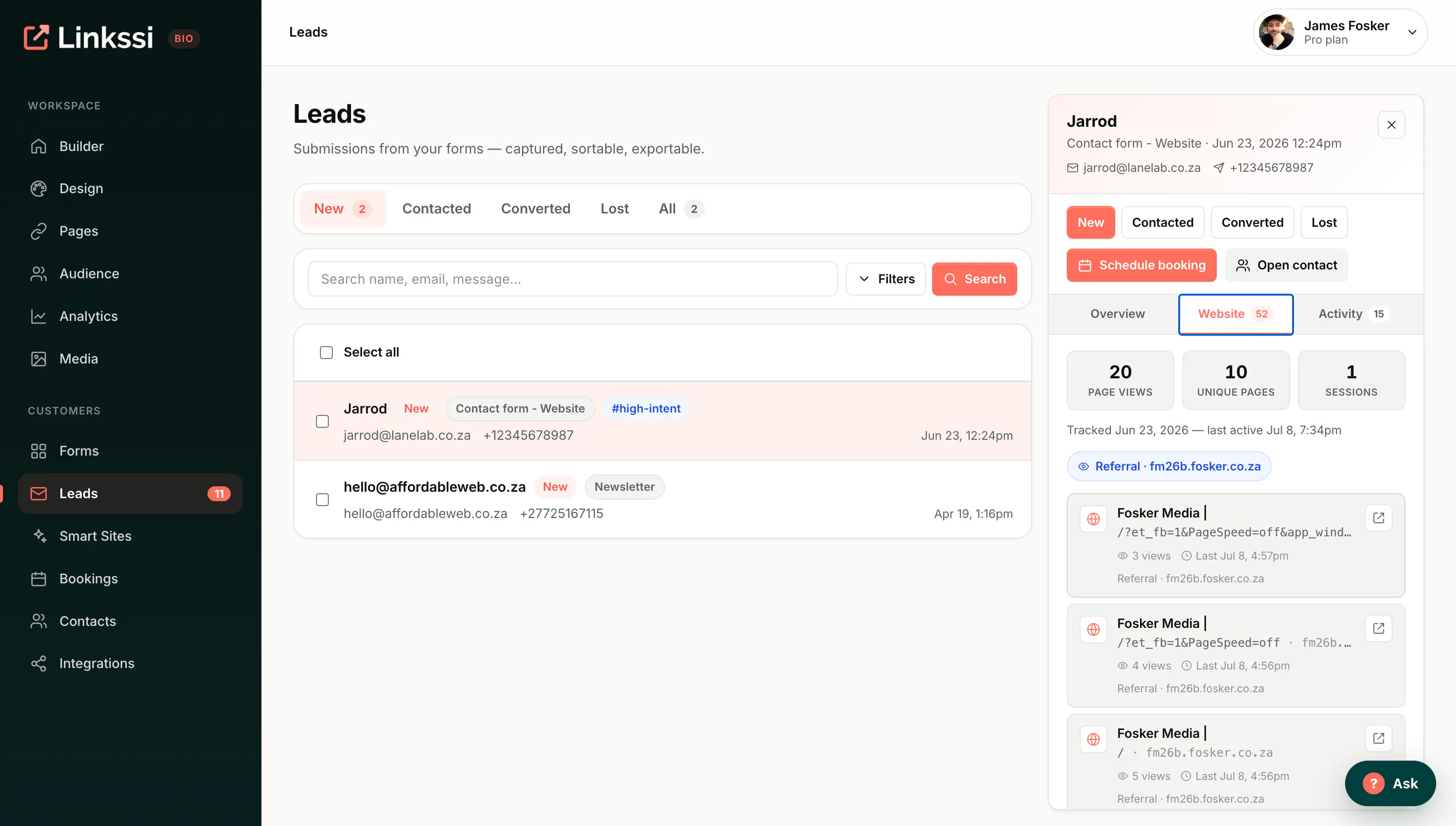1456x826 pixels.
Task: Open the Overview tab in detail panel
Action: pyautogui.click(x=1117, y=314)
